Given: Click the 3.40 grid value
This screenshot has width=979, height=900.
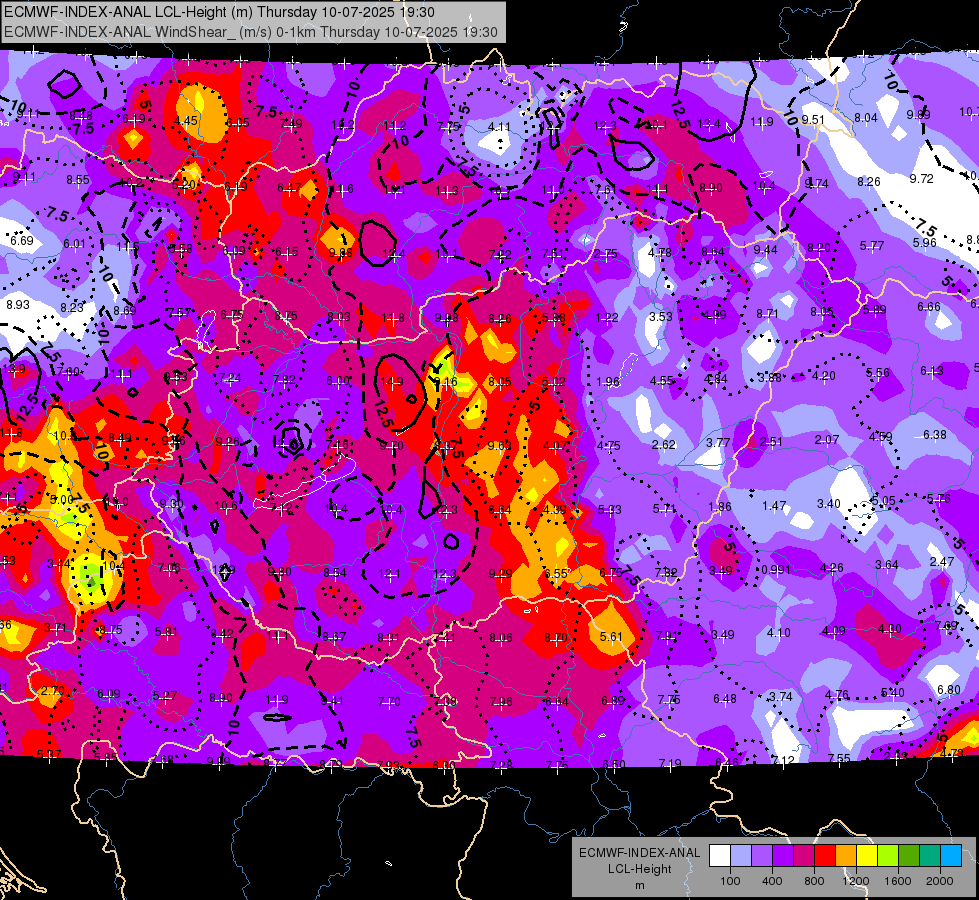Looking at the screenshot, I should (x=829, y=503).
